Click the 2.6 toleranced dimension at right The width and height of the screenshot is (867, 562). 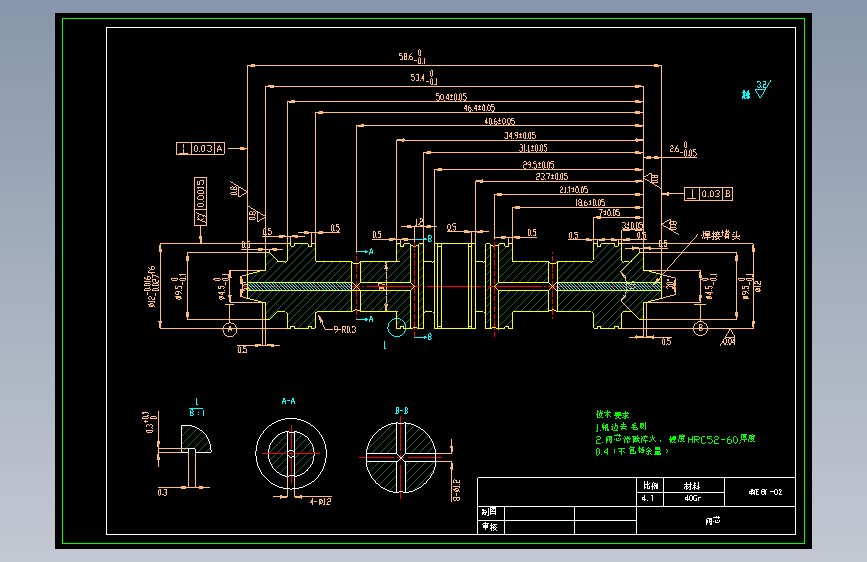click(683, 149)
